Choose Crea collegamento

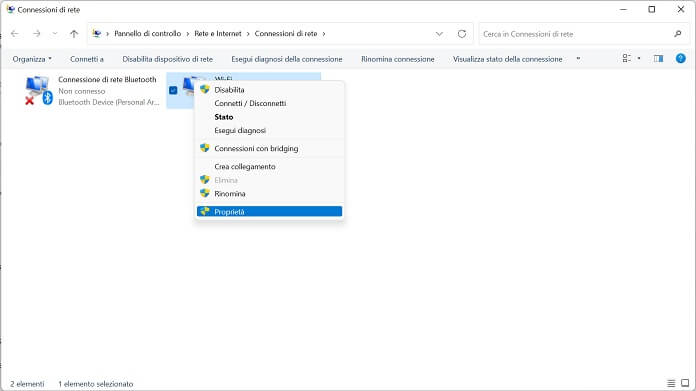click(x=269, y=167)
